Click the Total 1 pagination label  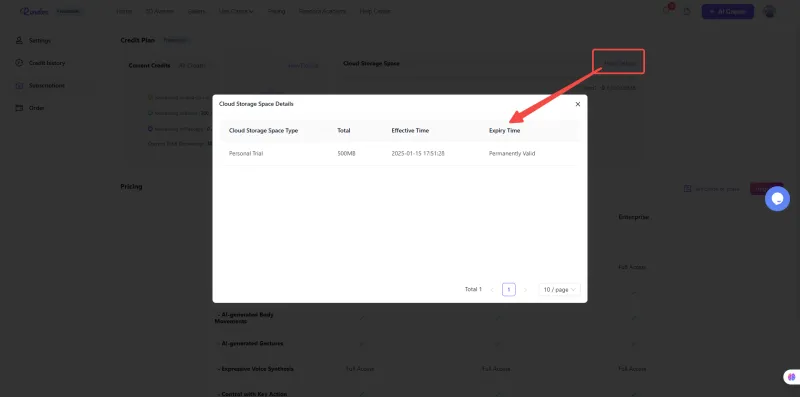pyautogui.click(x=473, y=289)
